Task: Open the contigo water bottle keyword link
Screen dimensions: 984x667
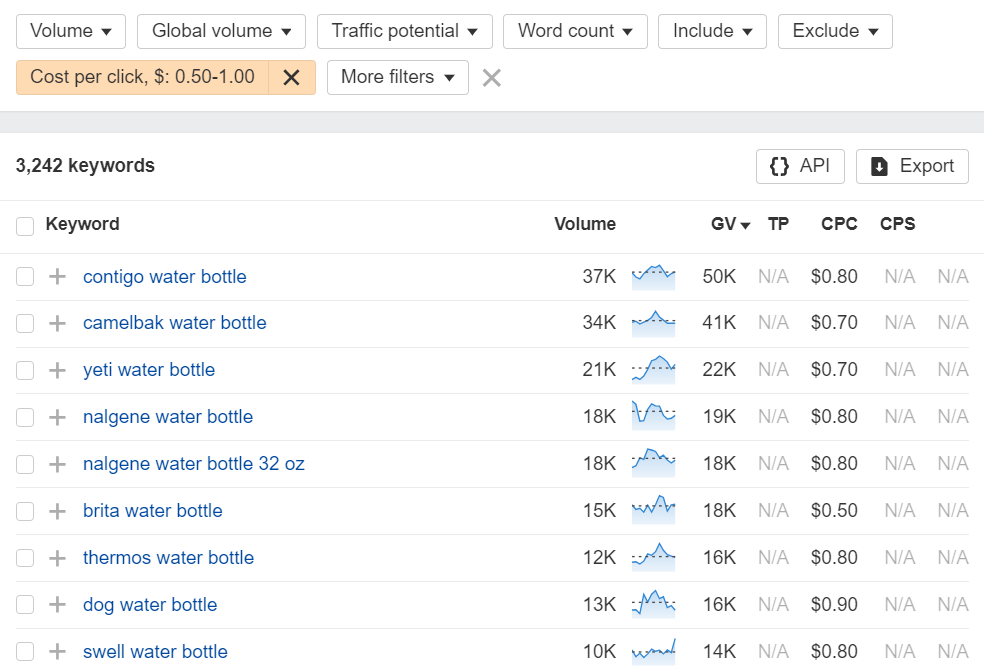Action: [x=164, y=277]
